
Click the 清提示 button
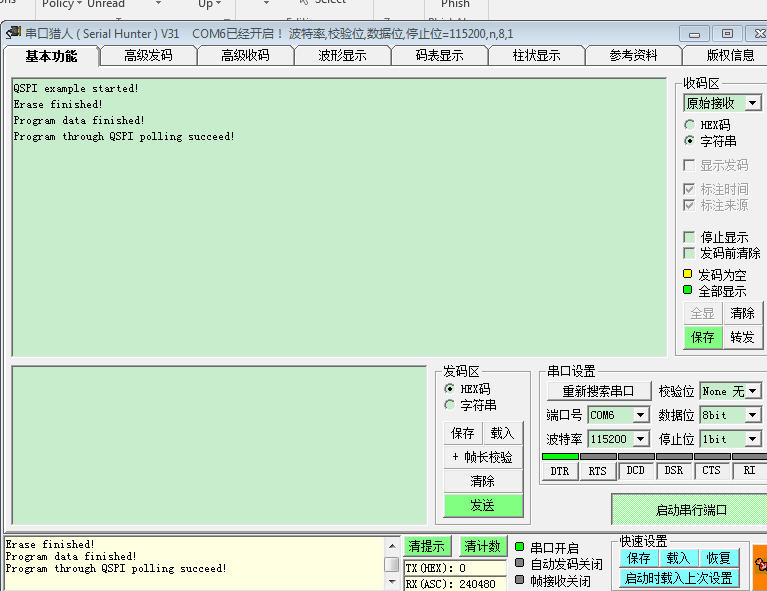427,546
